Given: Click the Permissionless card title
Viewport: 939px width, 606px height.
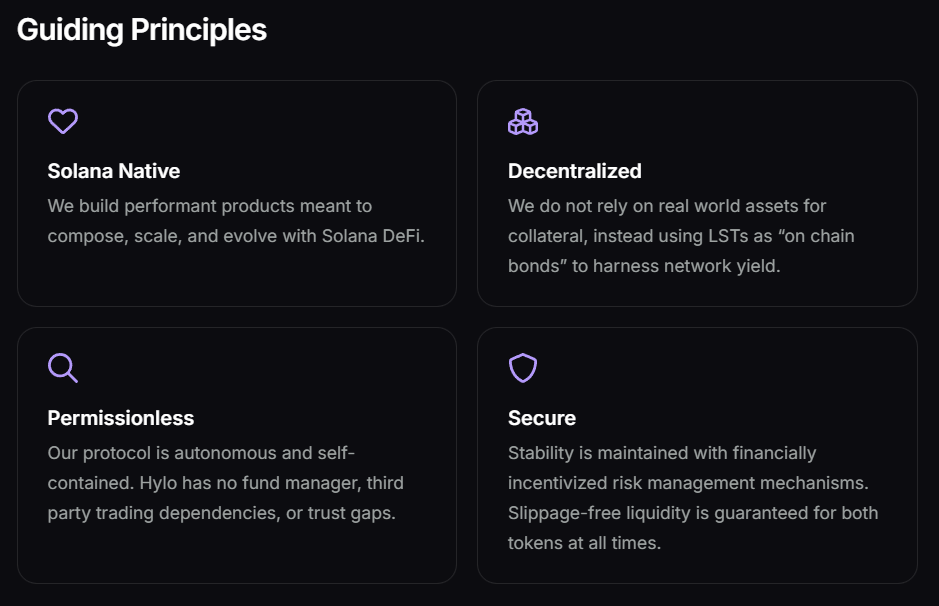Looking at the screenshot, I should click(121, 418).
